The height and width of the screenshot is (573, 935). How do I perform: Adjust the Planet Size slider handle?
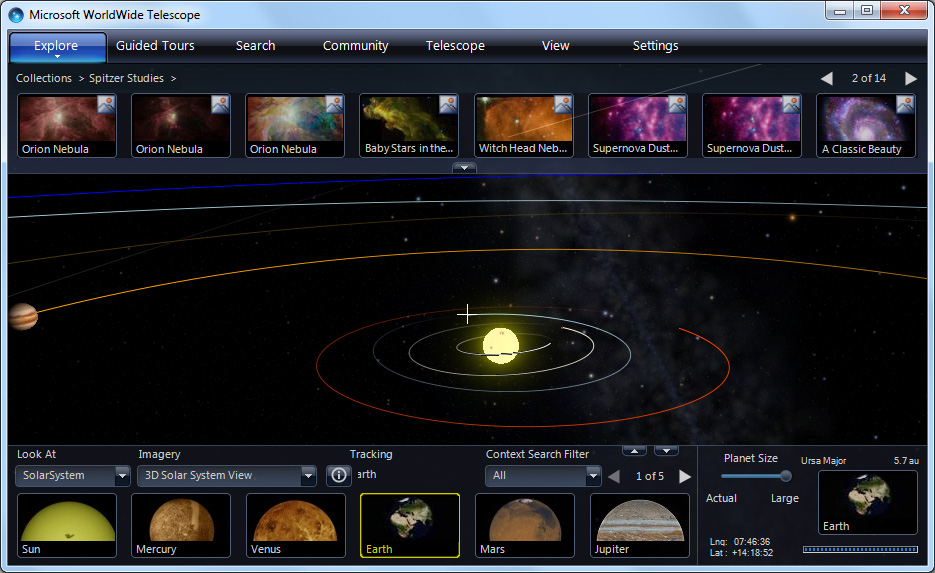[x=786, y=476]
